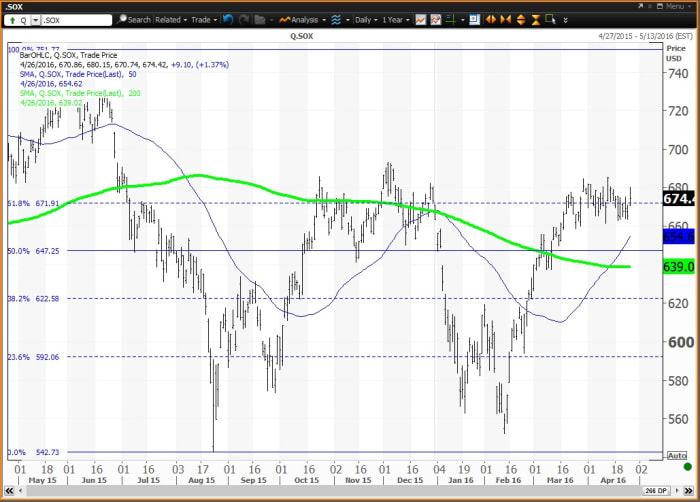Click the horizontal time scrollbar track

coord(333,491)
